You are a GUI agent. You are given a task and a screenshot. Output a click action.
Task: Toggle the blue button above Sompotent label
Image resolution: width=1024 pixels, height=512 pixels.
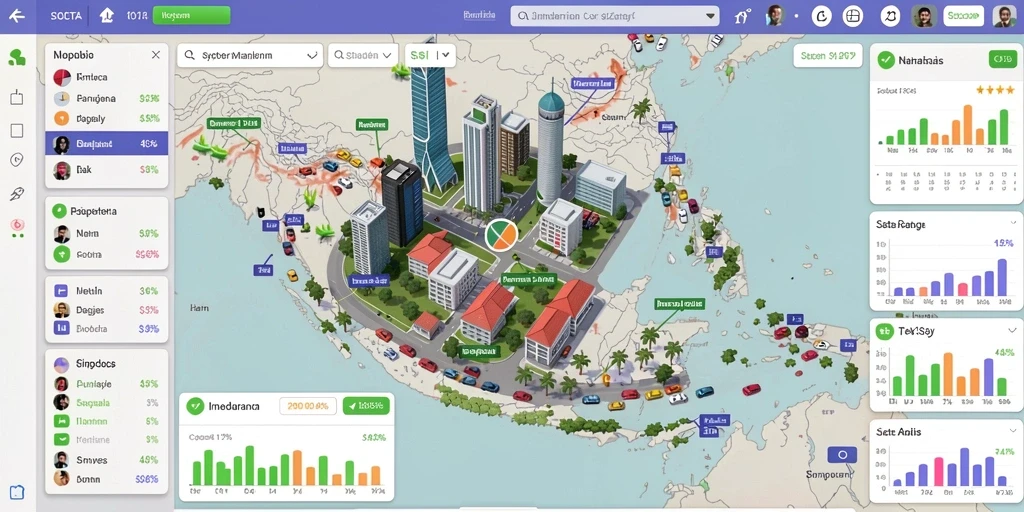coord(842,455)
